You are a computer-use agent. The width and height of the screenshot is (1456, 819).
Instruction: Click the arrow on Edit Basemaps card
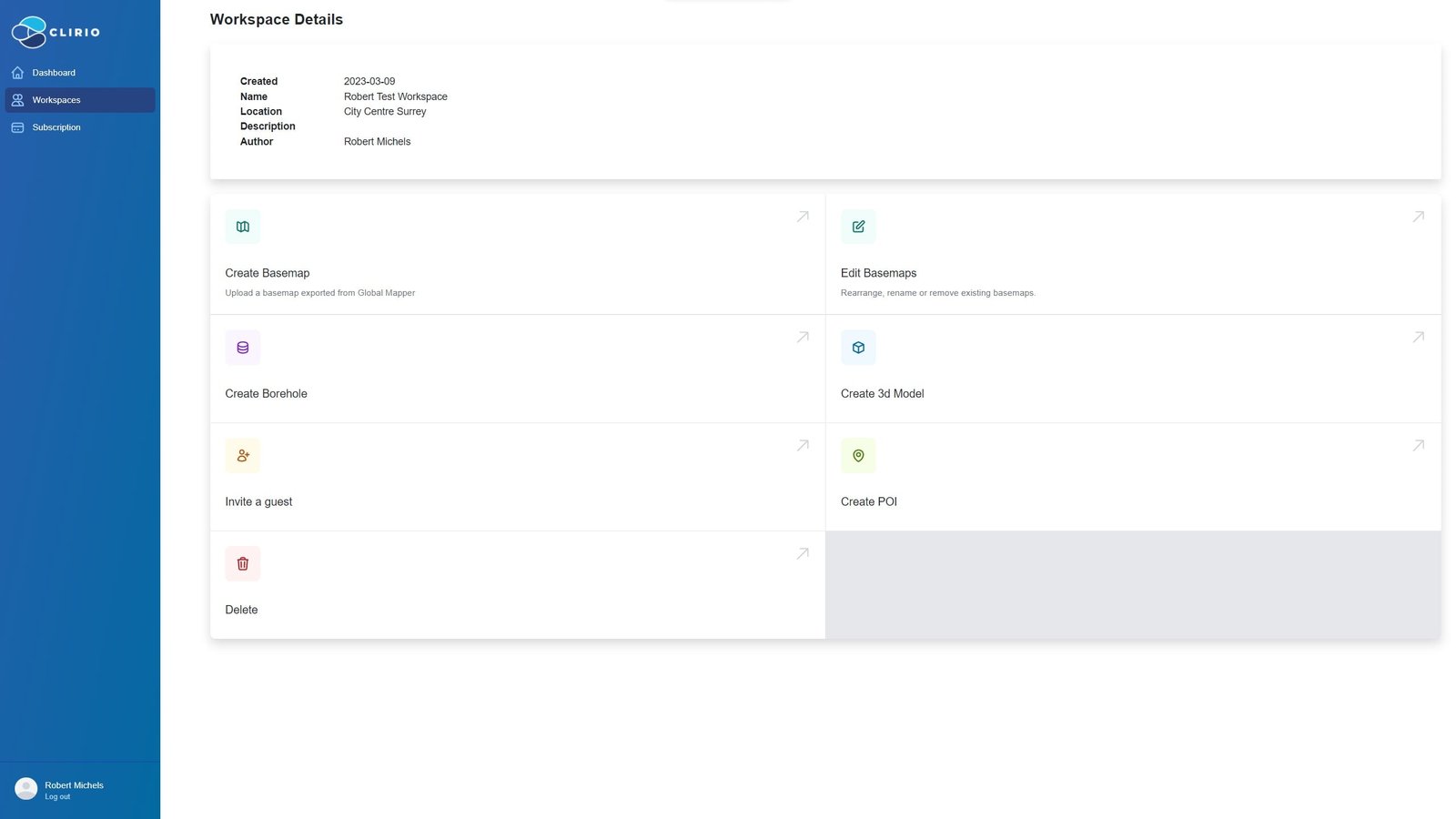pos(1418,217)
